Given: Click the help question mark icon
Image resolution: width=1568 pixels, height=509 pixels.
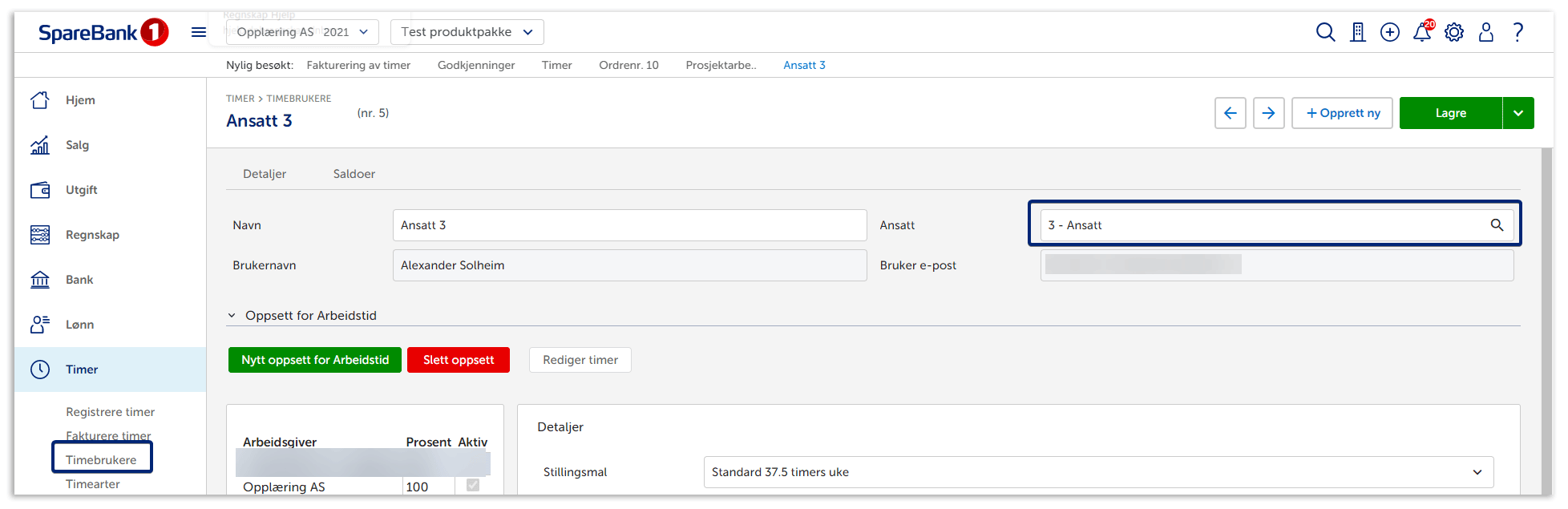Looking at the screenshot, I should [1517, 32].
